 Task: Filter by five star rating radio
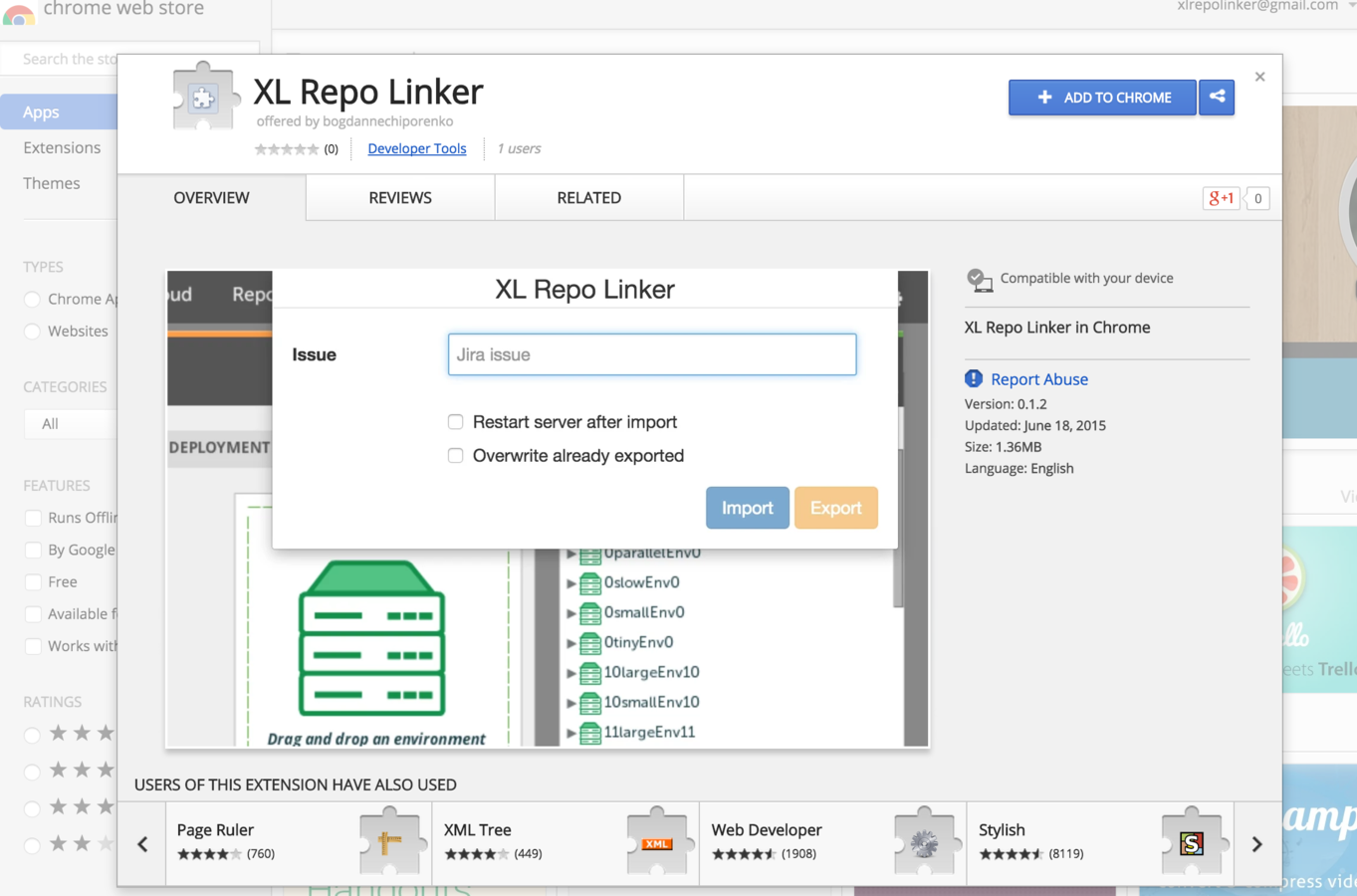click(x=33, y=735)
